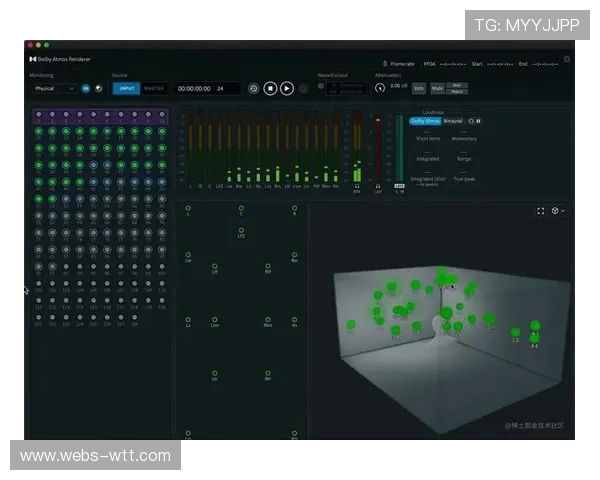600x480 pixels.
Task: Toggle the blue monitoring icon beside Physical
Action: [x=86, y=88]
